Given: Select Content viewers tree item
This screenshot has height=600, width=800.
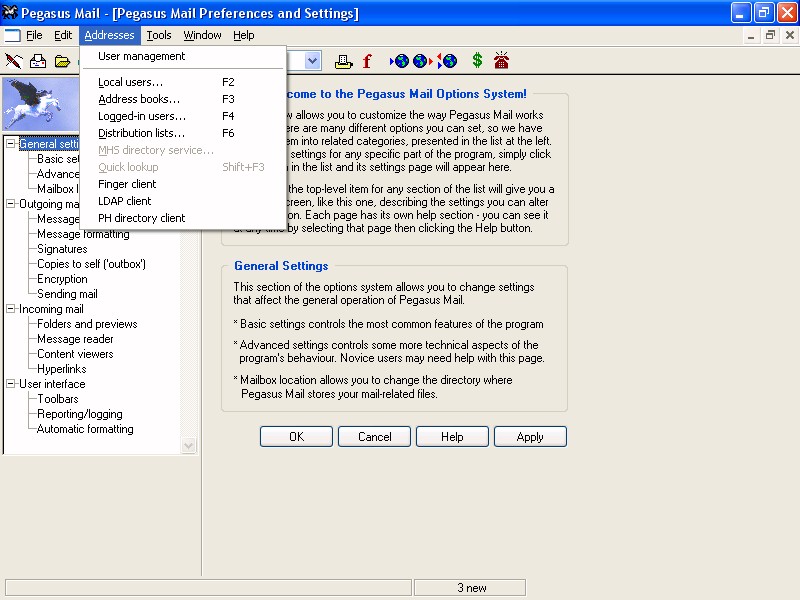Looking at the screenshot, I should click(x=75, y=354).
